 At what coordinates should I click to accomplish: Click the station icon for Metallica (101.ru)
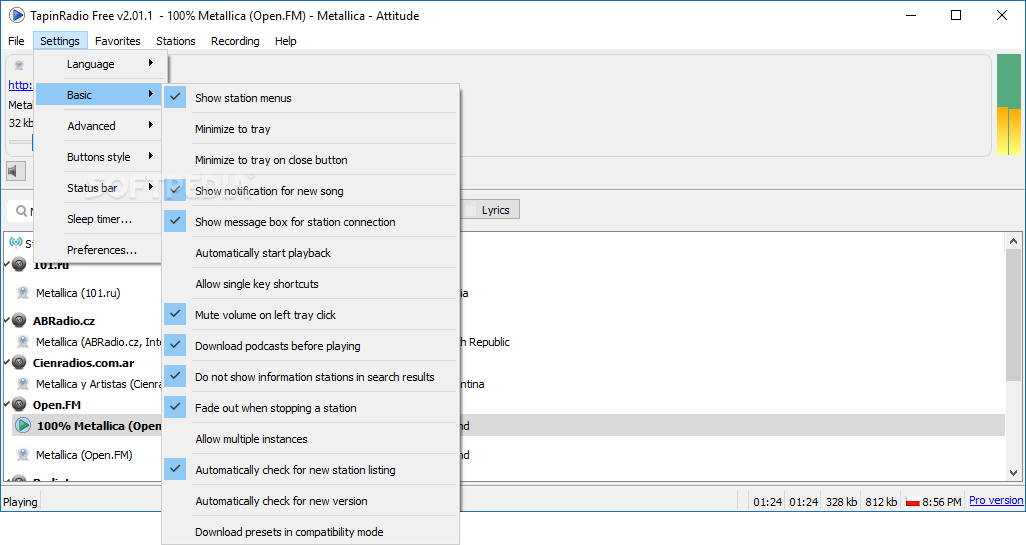pos(23,292)
